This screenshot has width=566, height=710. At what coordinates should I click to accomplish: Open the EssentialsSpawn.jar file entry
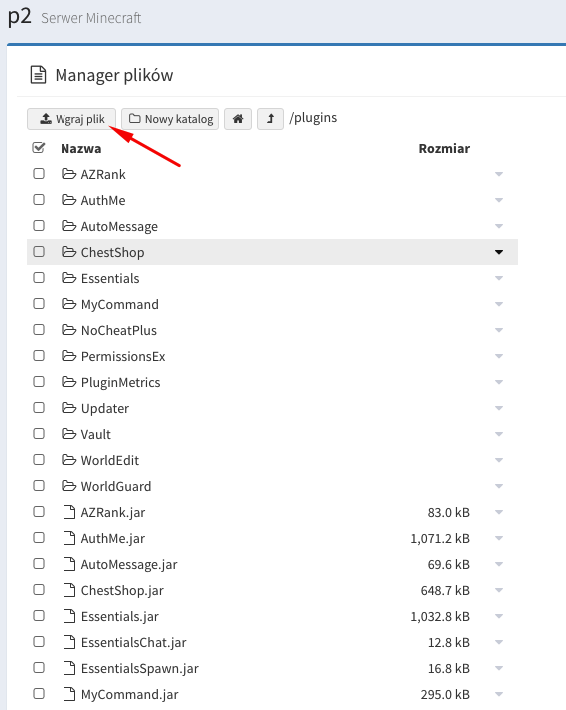pyautogui.click(x=139, y=669)
